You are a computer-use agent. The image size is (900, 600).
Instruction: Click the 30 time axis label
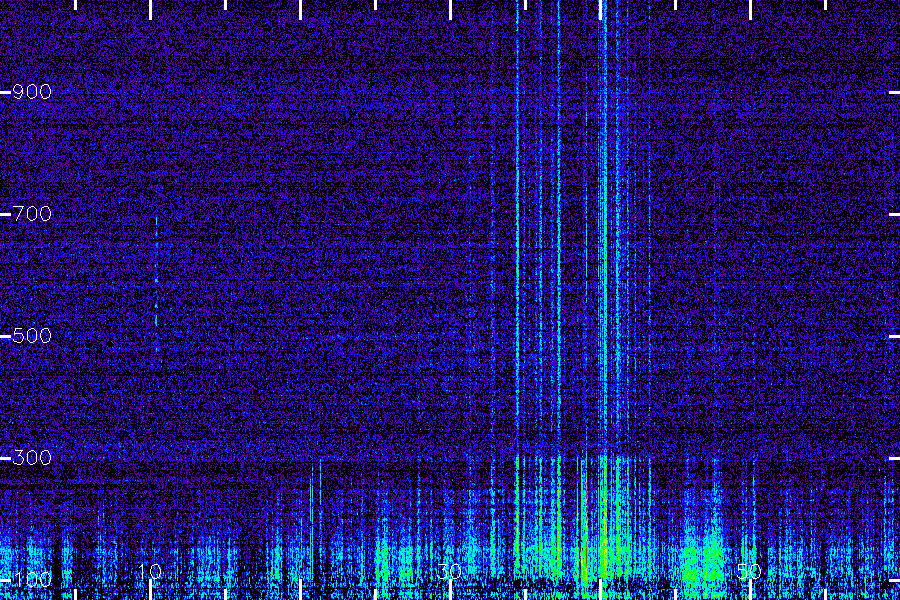click(449, 572)
